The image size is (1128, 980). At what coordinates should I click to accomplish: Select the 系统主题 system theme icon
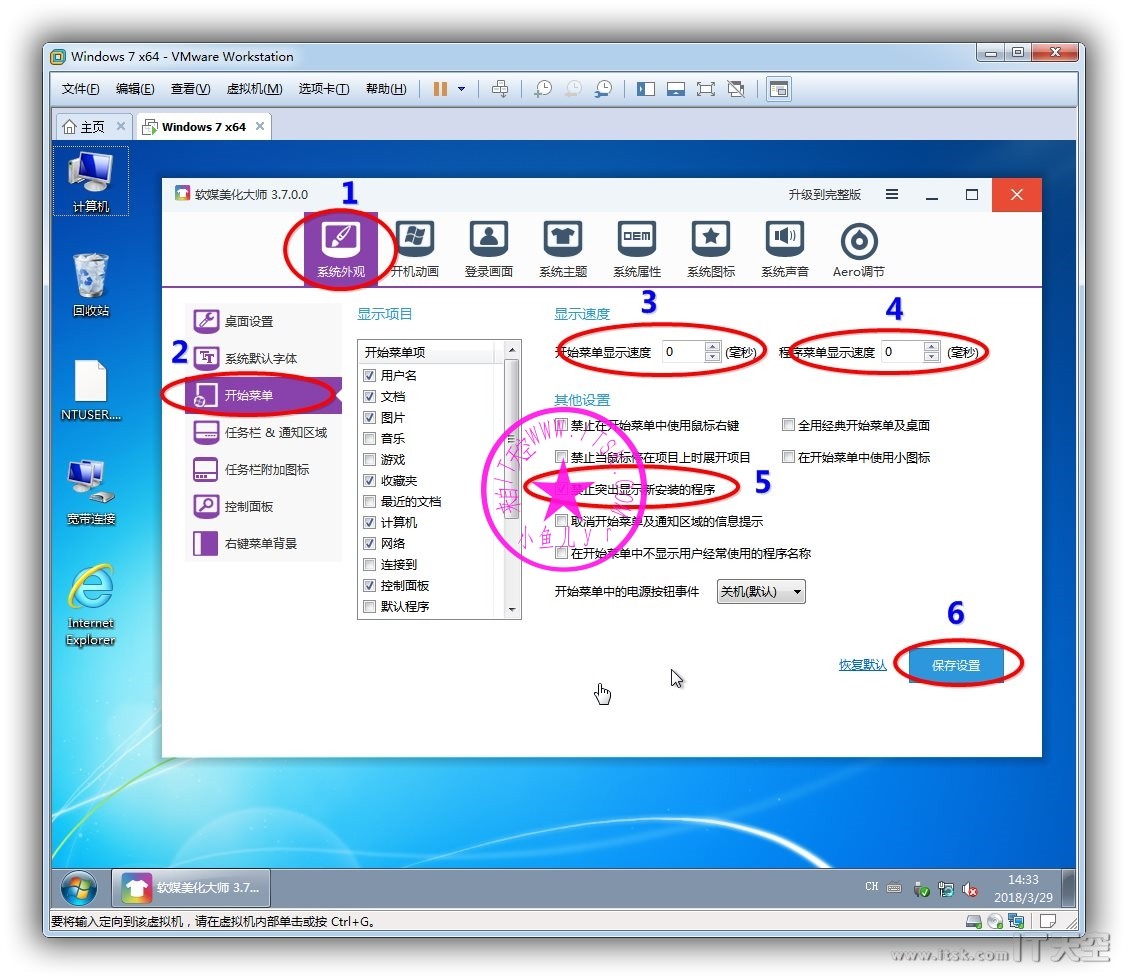562,248
